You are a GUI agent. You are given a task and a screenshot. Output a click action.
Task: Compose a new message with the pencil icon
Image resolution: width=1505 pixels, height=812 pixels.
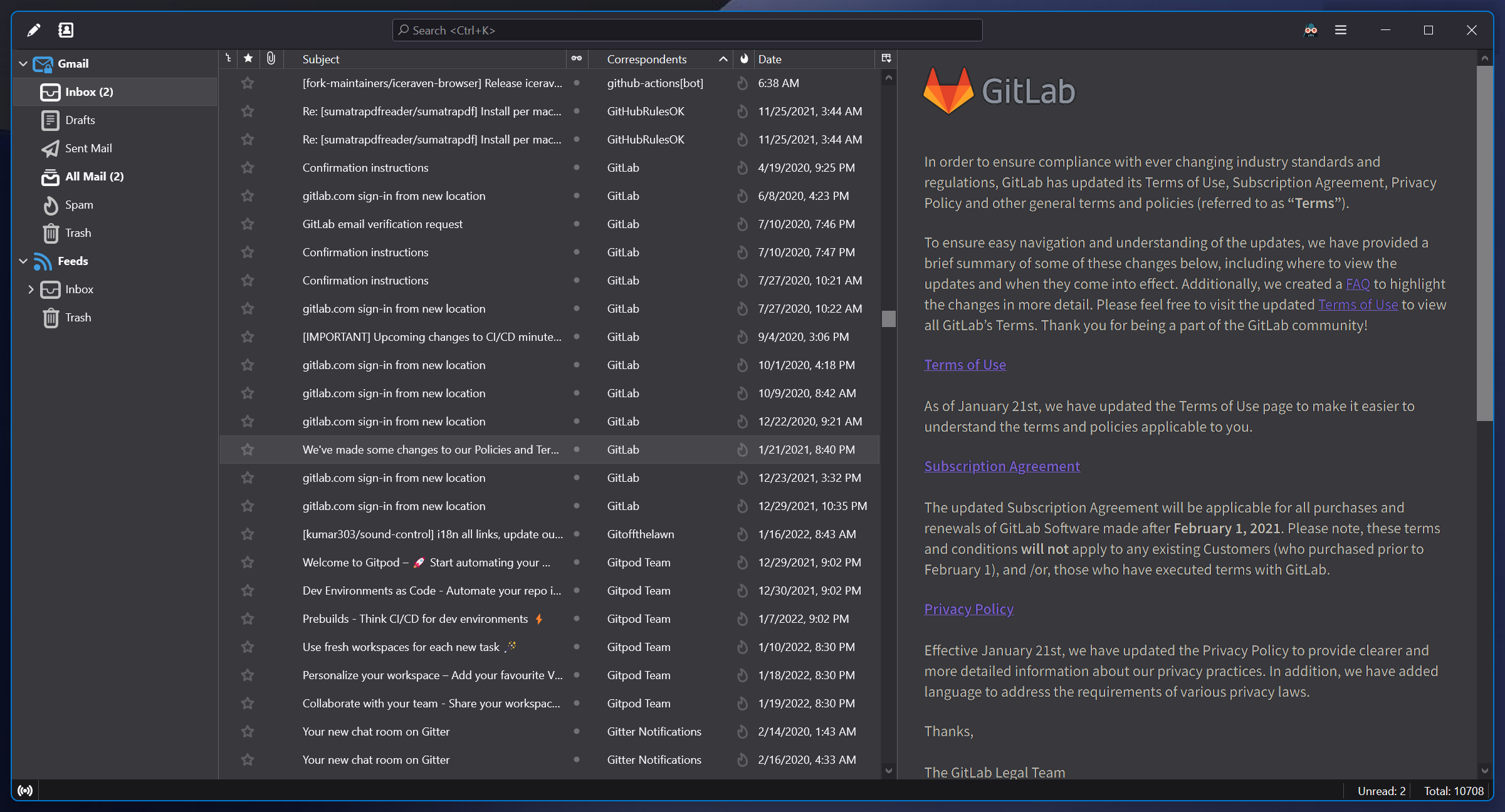click(x=34, y=29)
